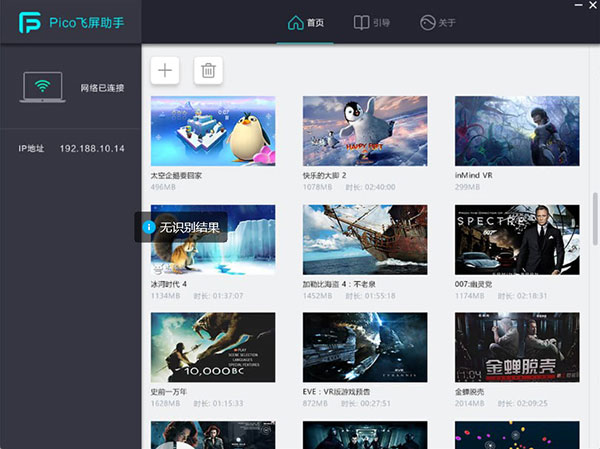
Task: Open the 史前一万年 10,000 BC thumbnail
Action: coord(213,347)
